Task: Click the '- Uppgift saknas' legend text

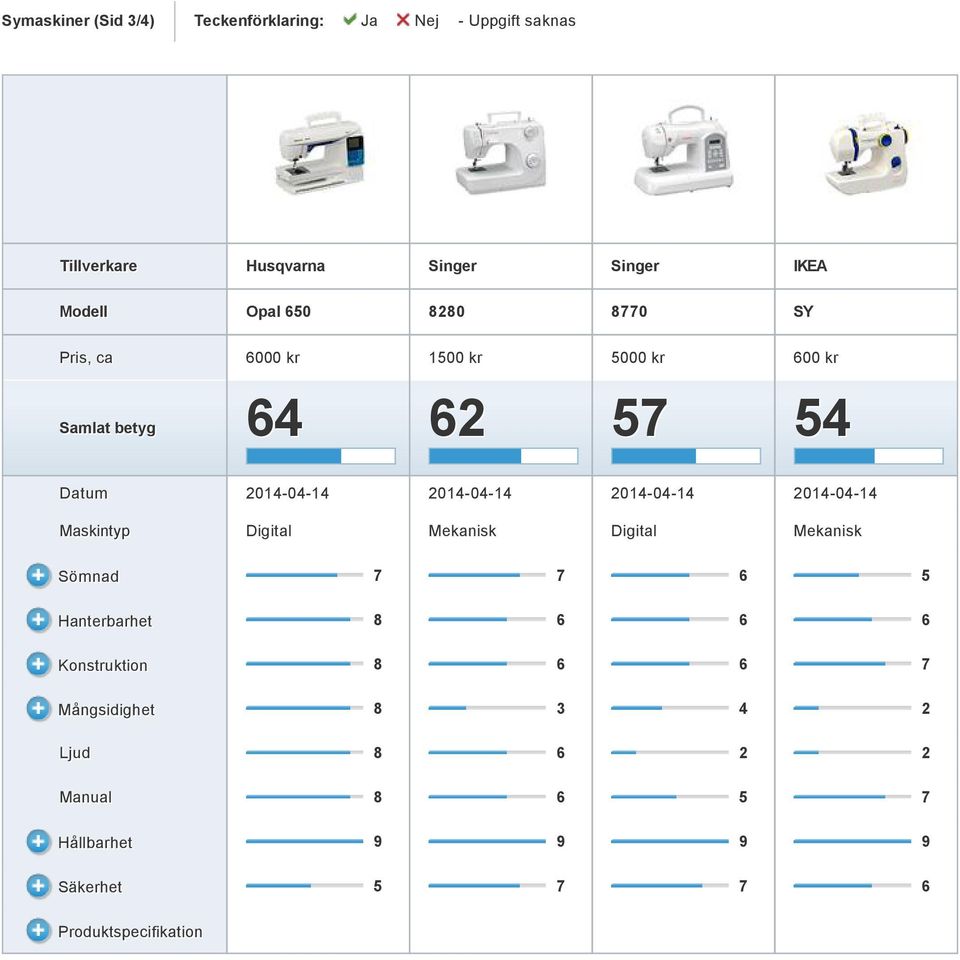Action: (x=517, y=20)
